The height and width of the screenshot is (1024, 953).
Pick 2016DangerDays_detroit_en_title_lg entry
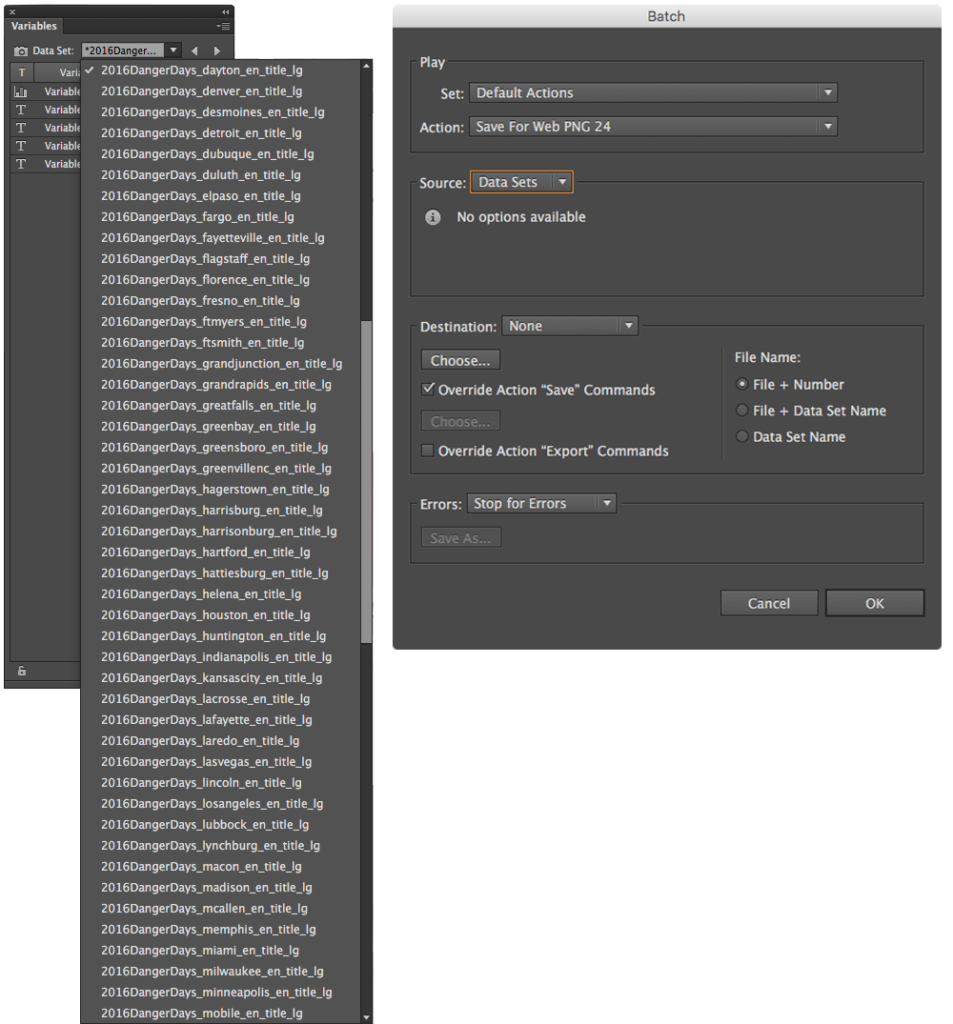pyautogui.click(x=201, y=133)
